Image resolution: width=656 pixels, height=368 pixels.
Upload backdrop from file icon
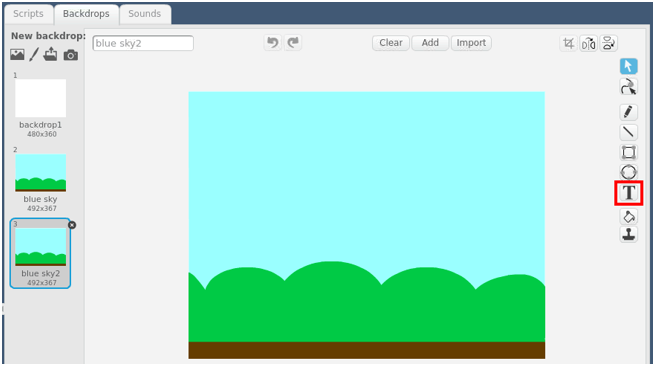[x=50, y=54]
